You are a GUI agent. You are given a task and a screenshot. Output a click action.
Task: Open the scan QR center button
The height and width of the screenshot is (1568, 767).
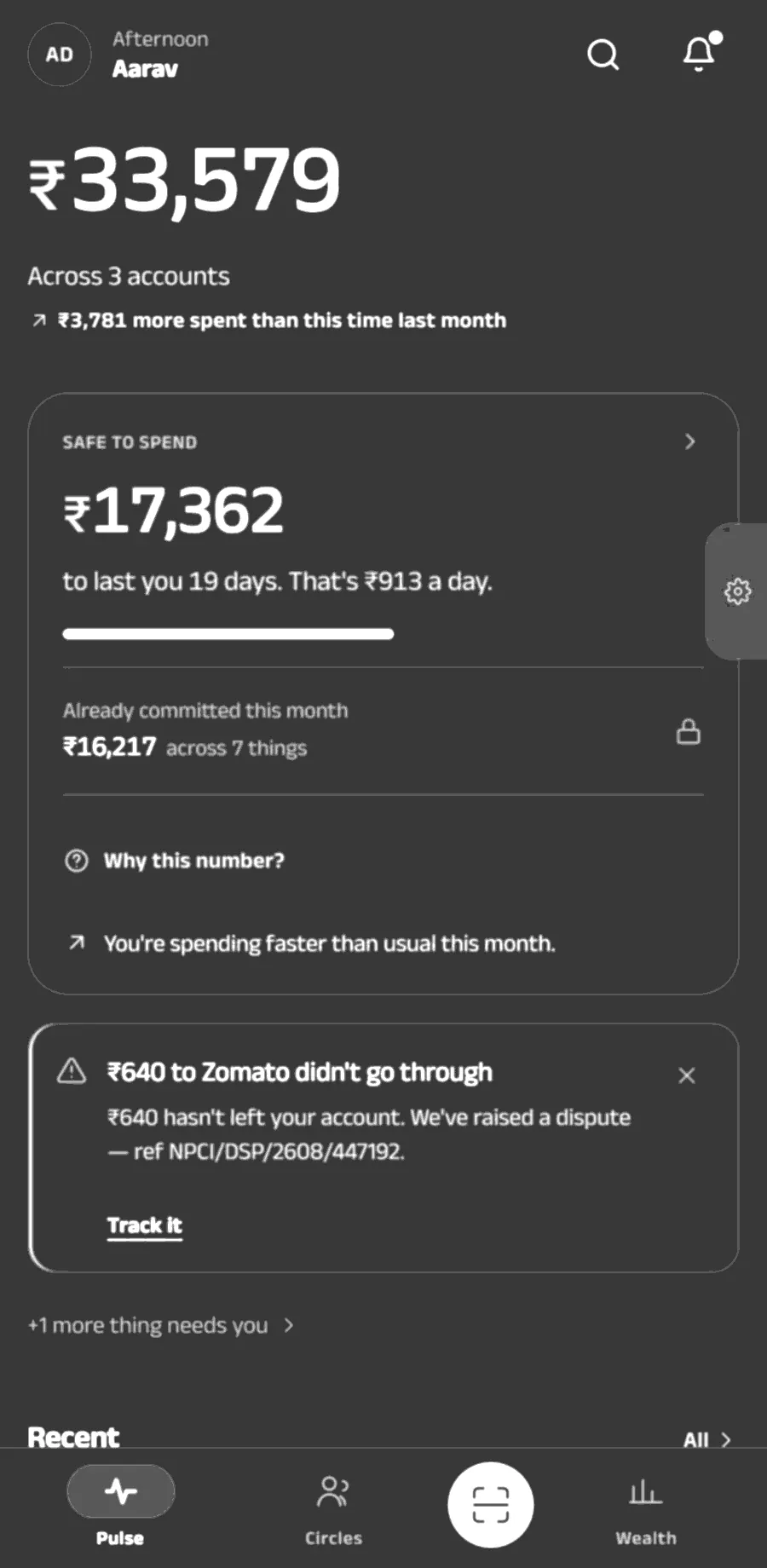coord(491,1505)
